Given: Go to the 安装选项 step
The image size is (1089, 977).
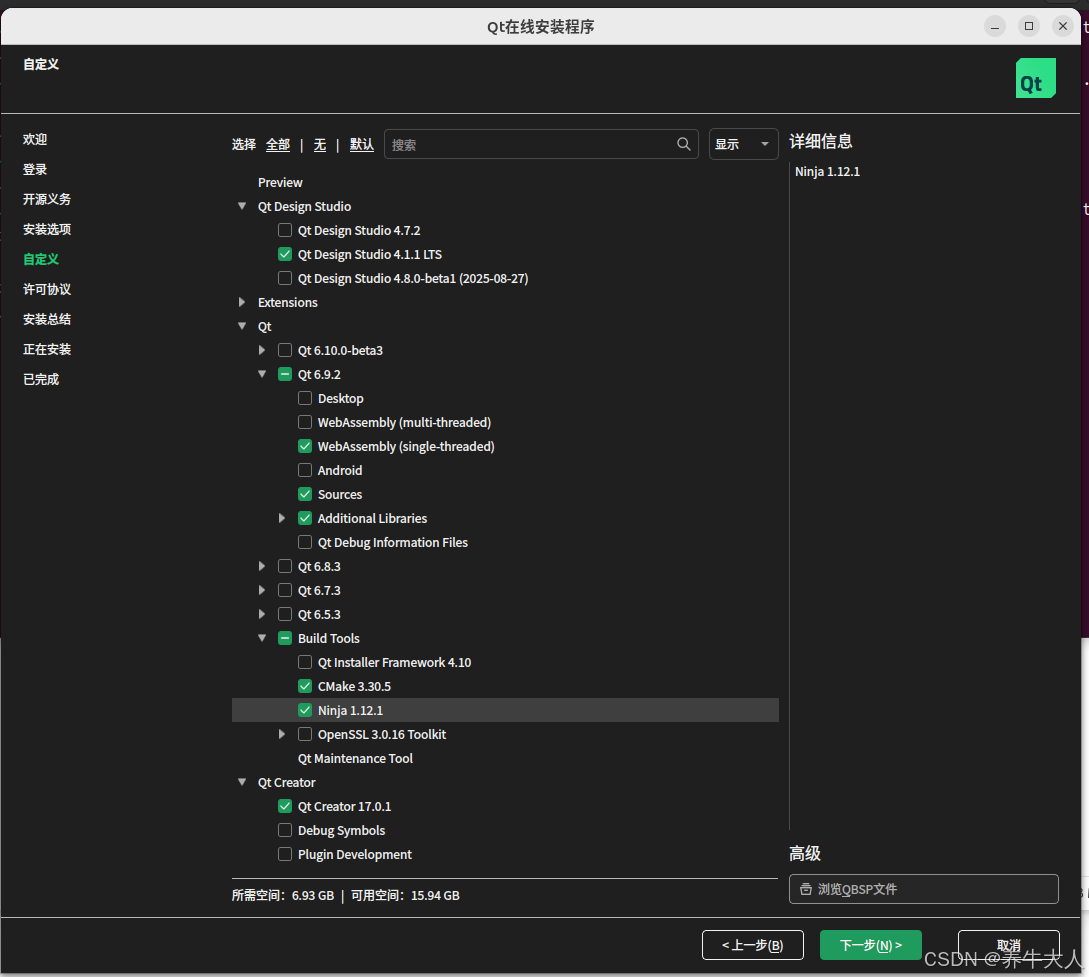Looking at the screenshot, I should click(47, 229).
